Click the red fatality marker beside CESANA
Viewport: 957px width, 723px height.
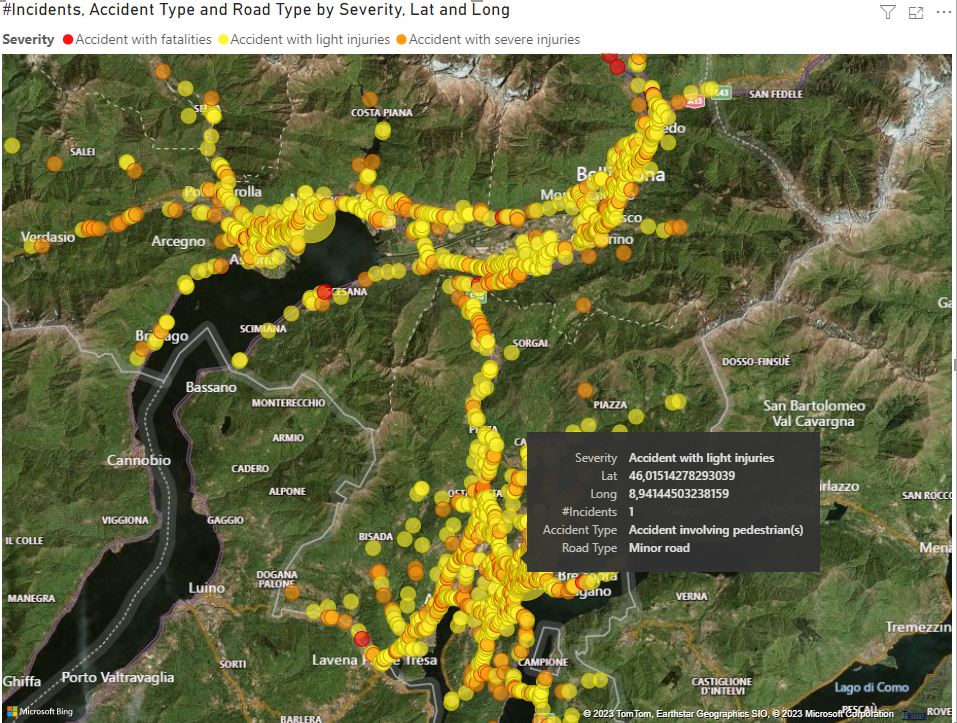coord(324,292)
